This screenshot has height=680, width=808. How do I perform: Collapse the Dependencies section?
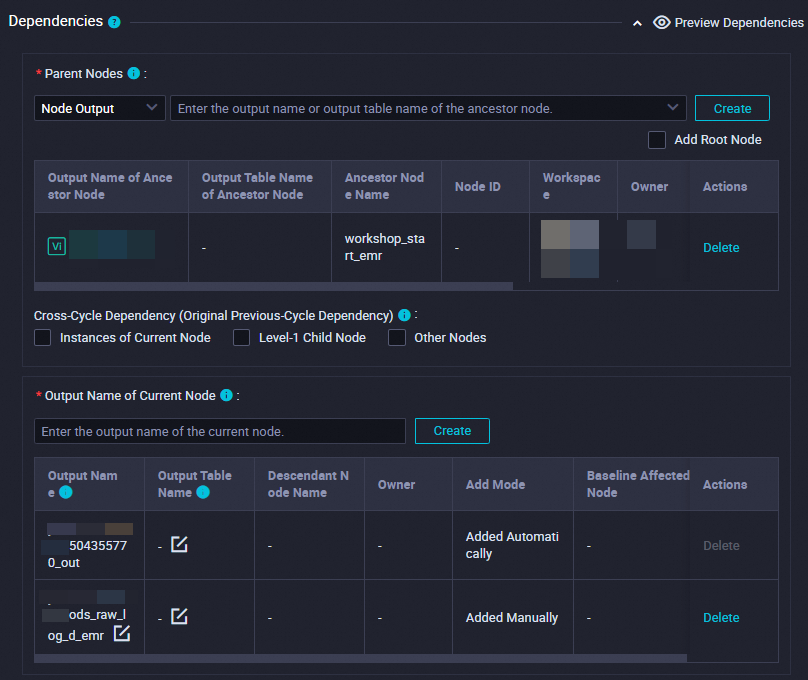[637, 23]
